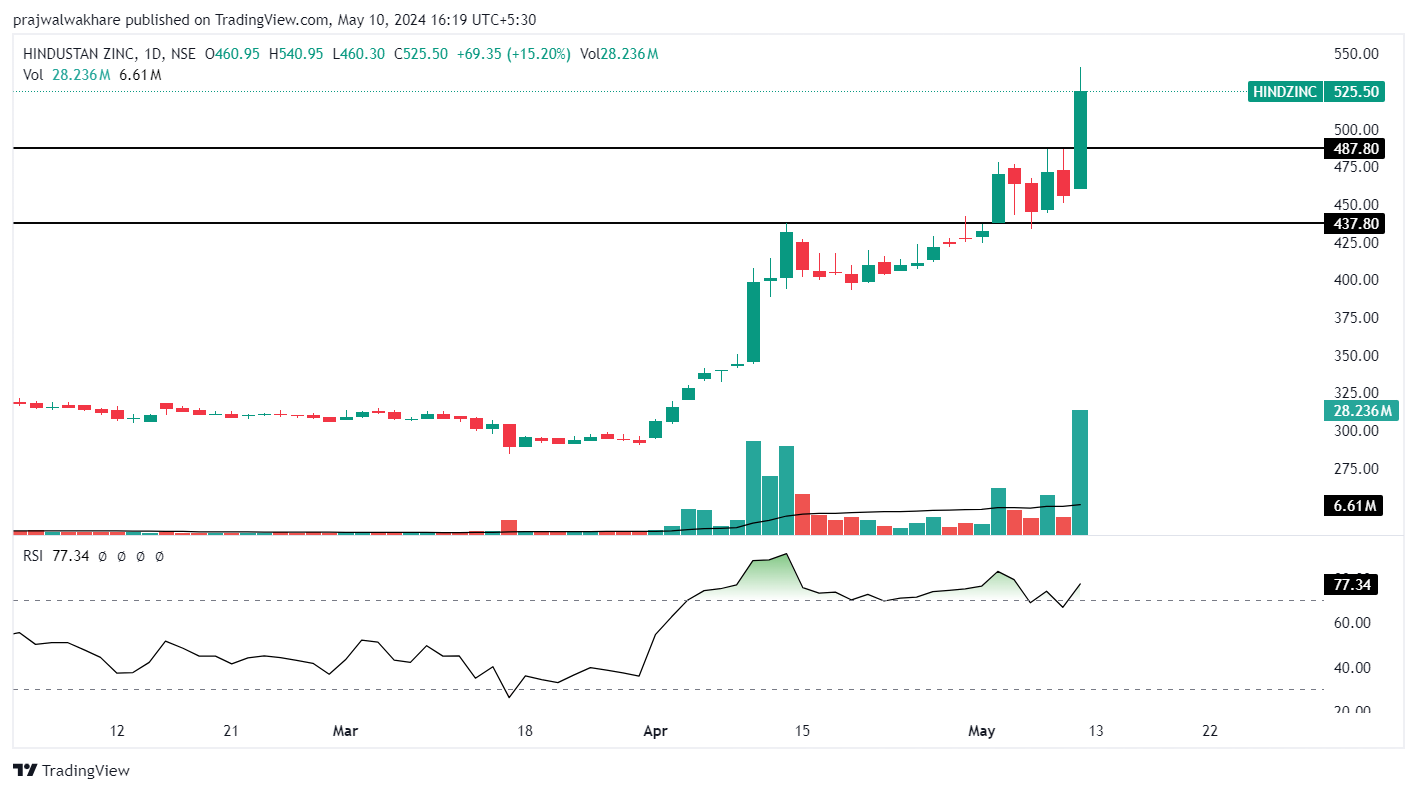The image size is (1417, 792).
Task: Click the 12 date label on time axis
Action: click(117, 731)
